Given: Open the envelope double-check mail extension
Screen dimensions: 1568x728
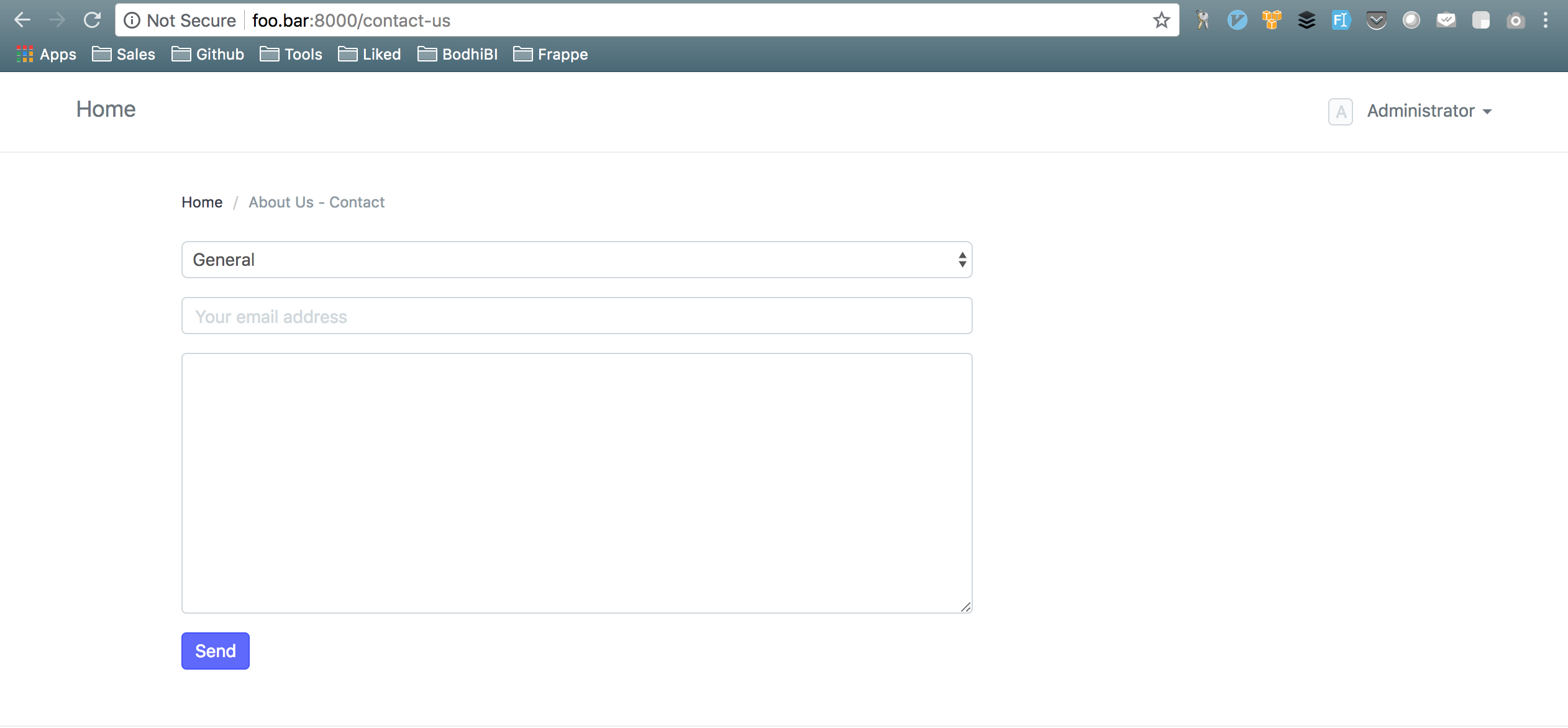Looking at the screenshot, I should (x=1446, y=20).
